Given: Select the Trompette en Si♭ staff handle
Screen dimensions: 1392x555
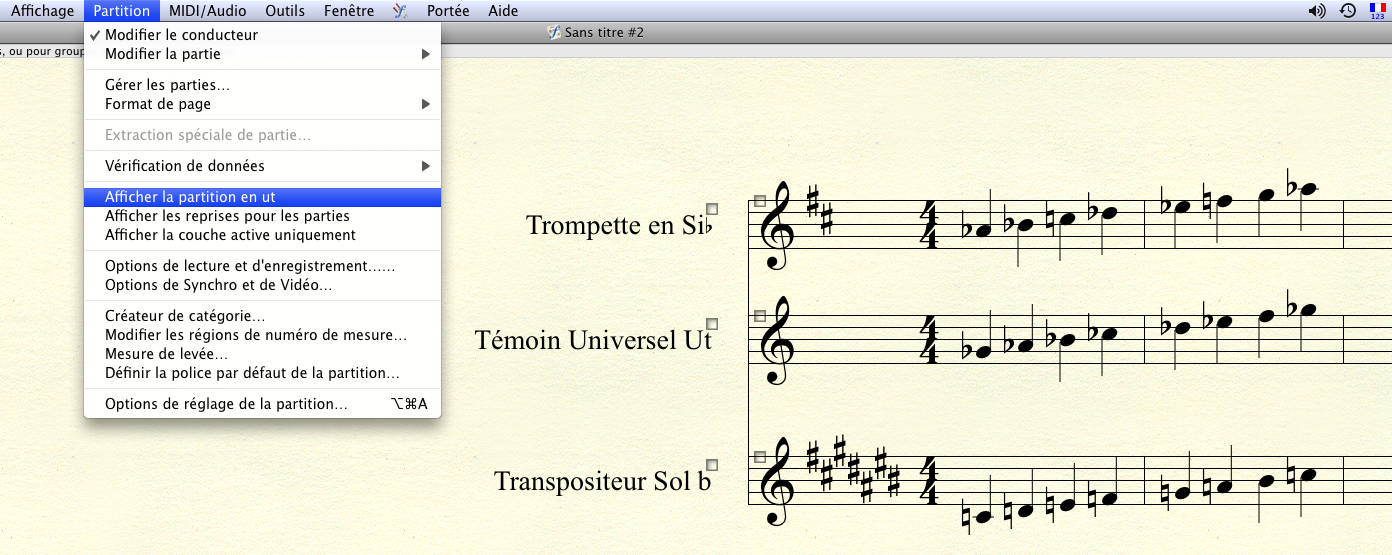Looking at the screenshot, I should [x=759, y=201].
